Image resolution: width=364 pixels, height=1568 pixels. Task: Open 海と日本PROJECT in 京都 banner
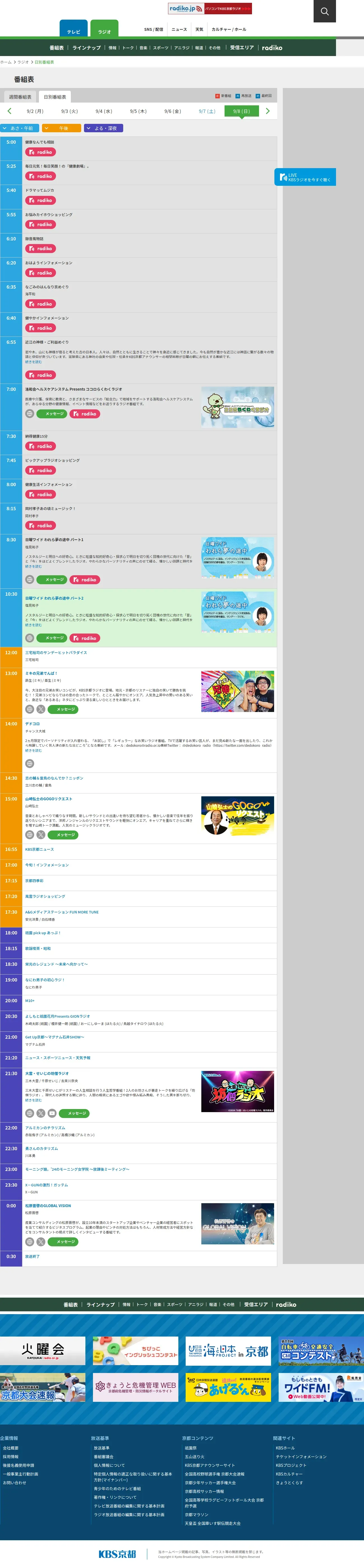(228, 1351)
